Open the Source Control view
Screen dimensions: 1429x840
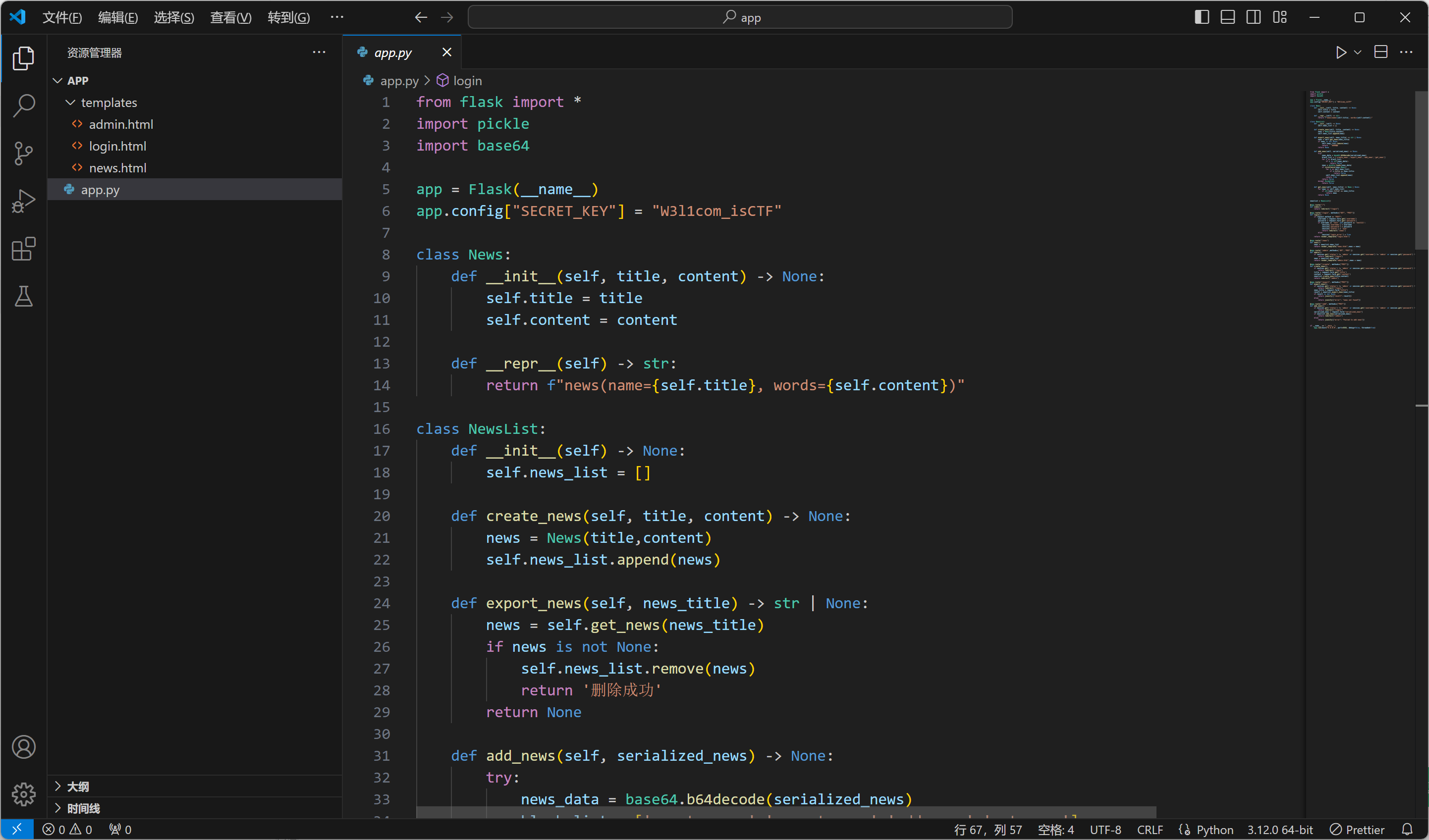coord(23,153)
